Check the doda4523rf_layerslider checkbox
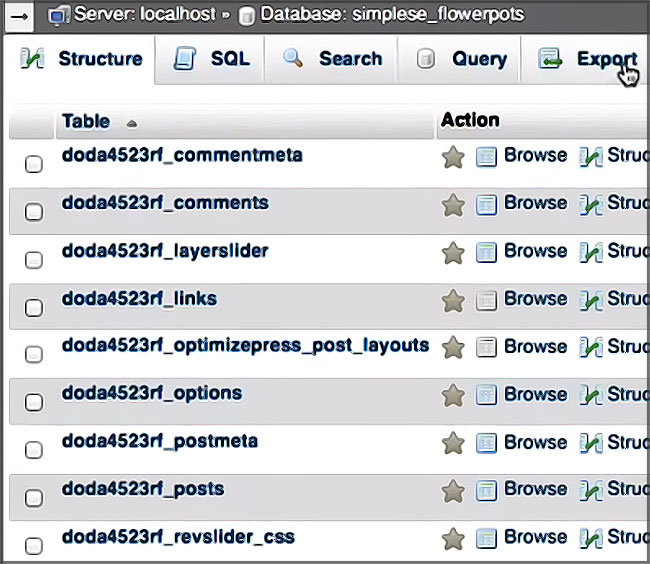 point(34,259)
